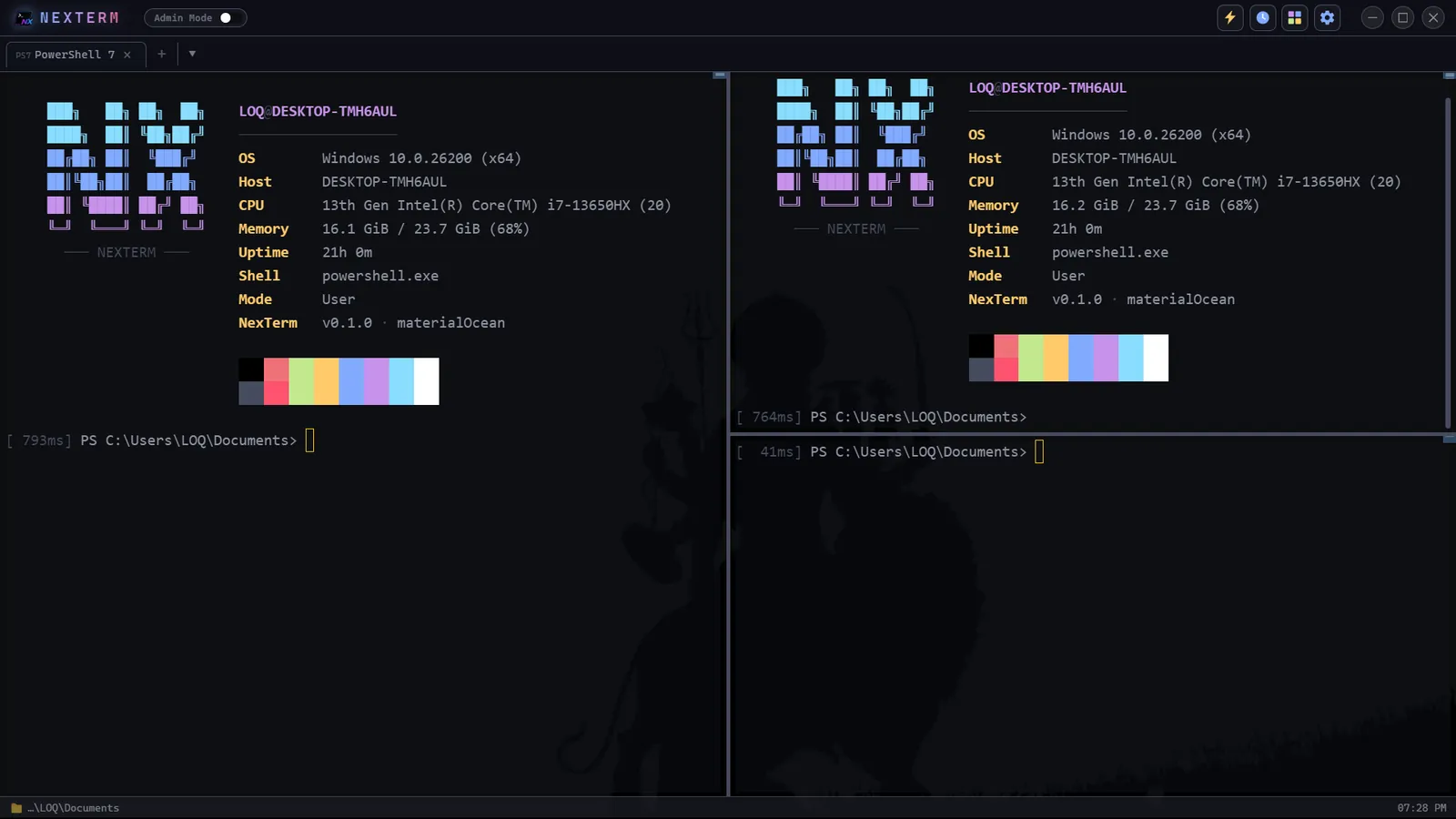
Task: Click the yellow swatch in left pane palette
Action: click(x=327, y=381)
